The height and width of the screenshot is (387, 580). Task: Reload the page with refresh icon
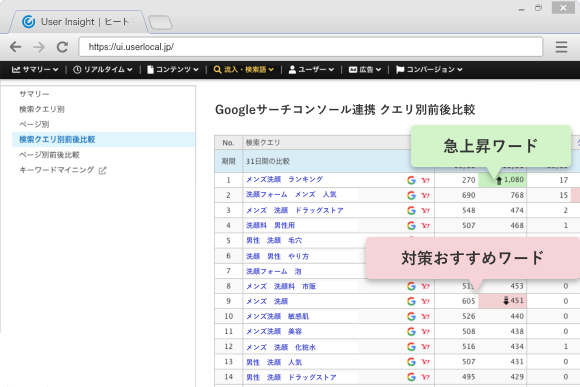coord(62,47)
